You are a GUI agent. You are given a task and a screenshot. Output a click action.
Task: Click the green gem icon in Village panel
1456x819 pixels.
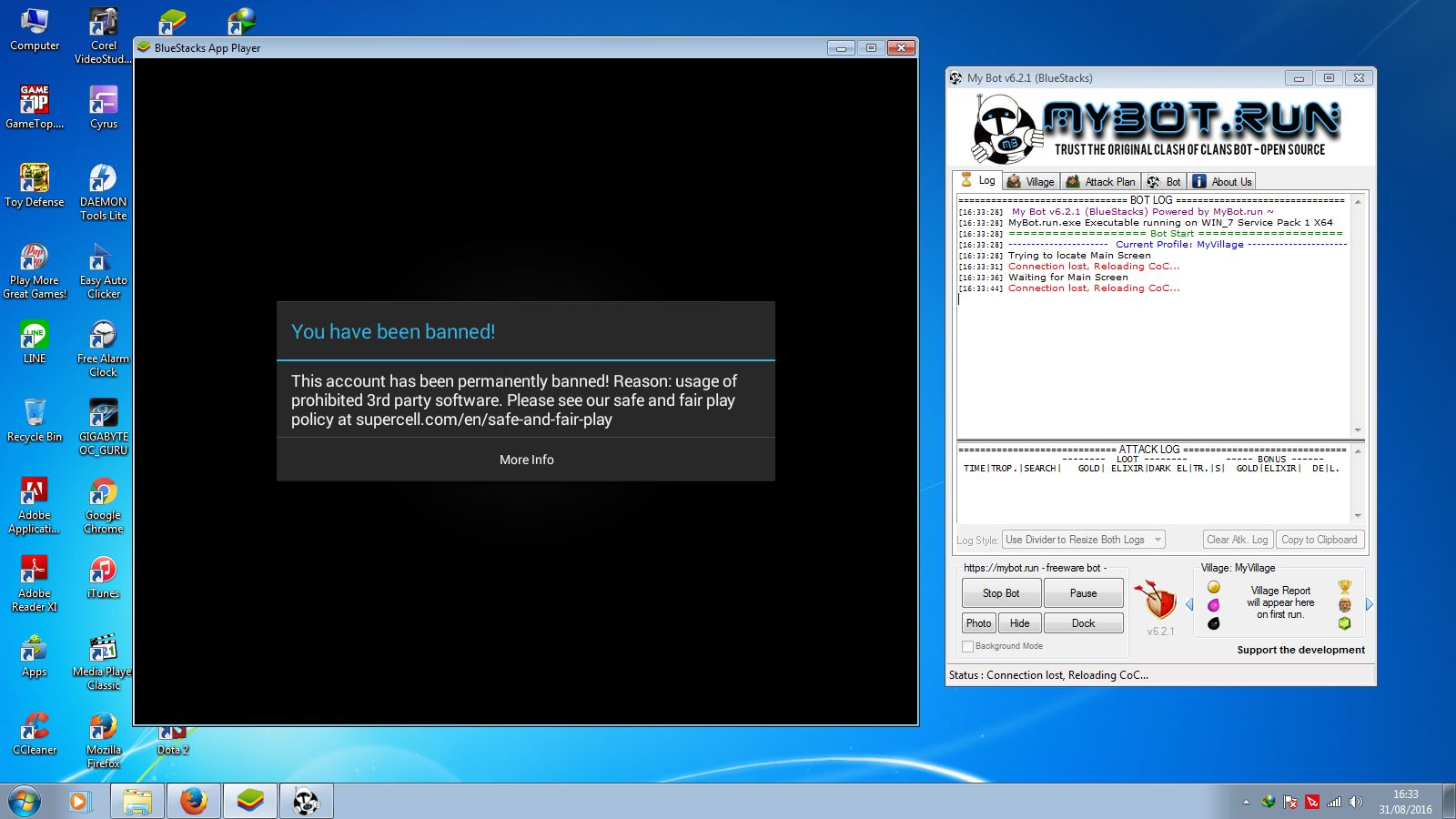tap(1344, 623)
